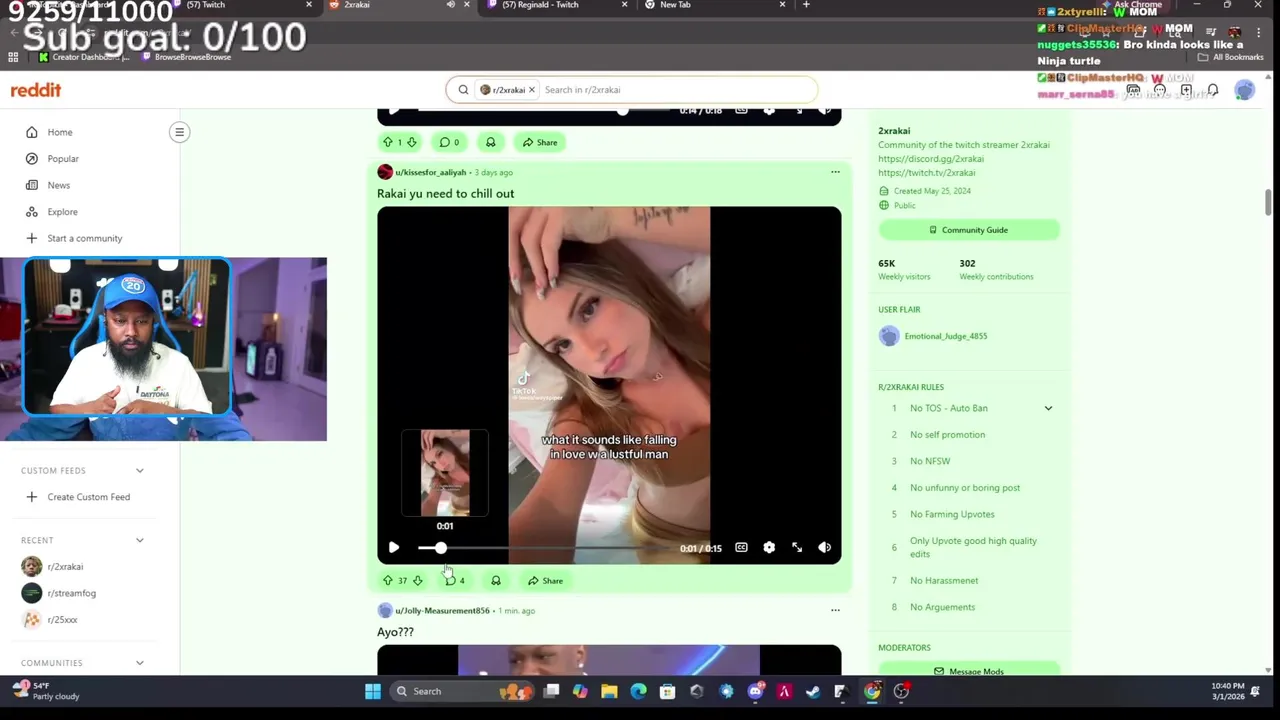Open the Ayo??? post title

(x=395, y=631)
